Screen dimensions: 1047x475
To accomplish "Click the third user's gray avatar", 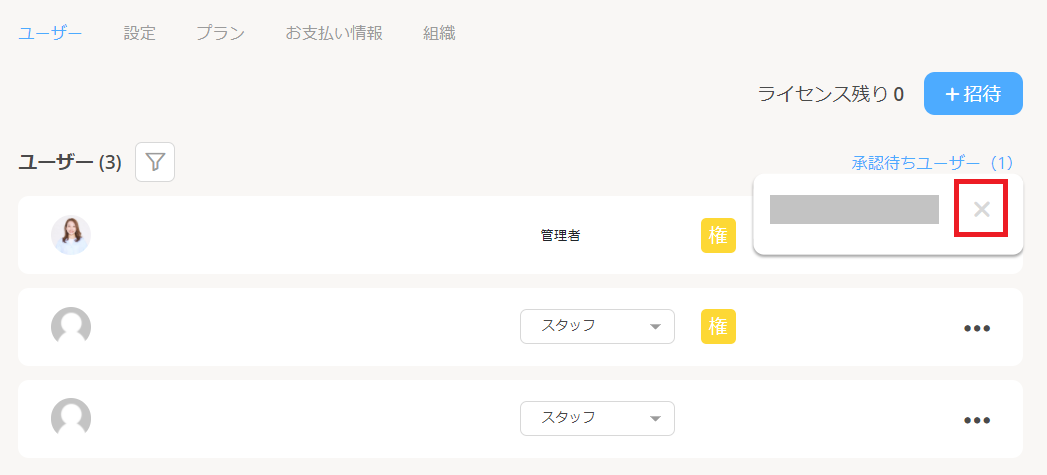I will pyautogui.click(x=71, y=418).
